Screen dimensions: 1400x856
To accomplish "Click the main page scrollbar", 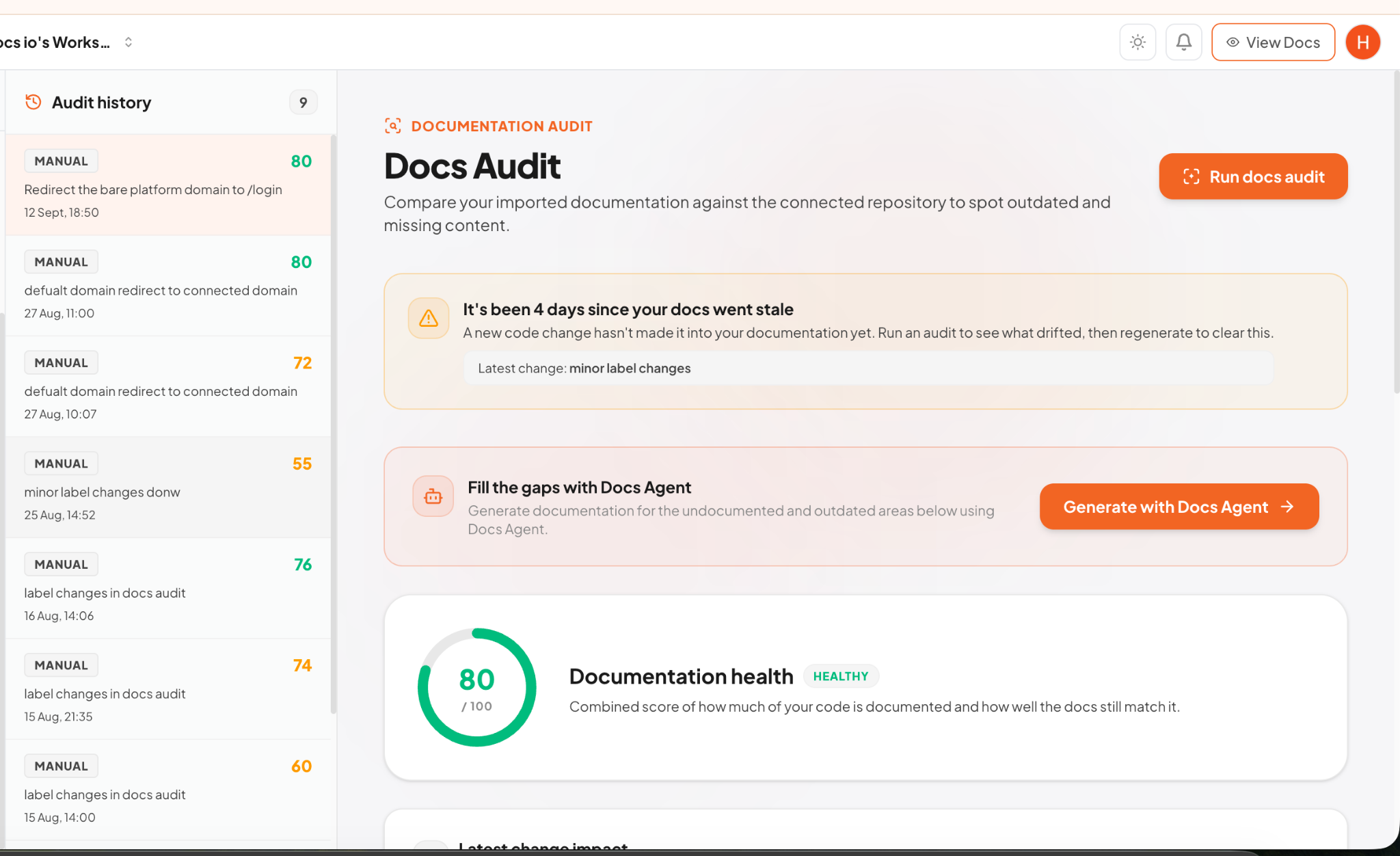I will coord(1396,232).
